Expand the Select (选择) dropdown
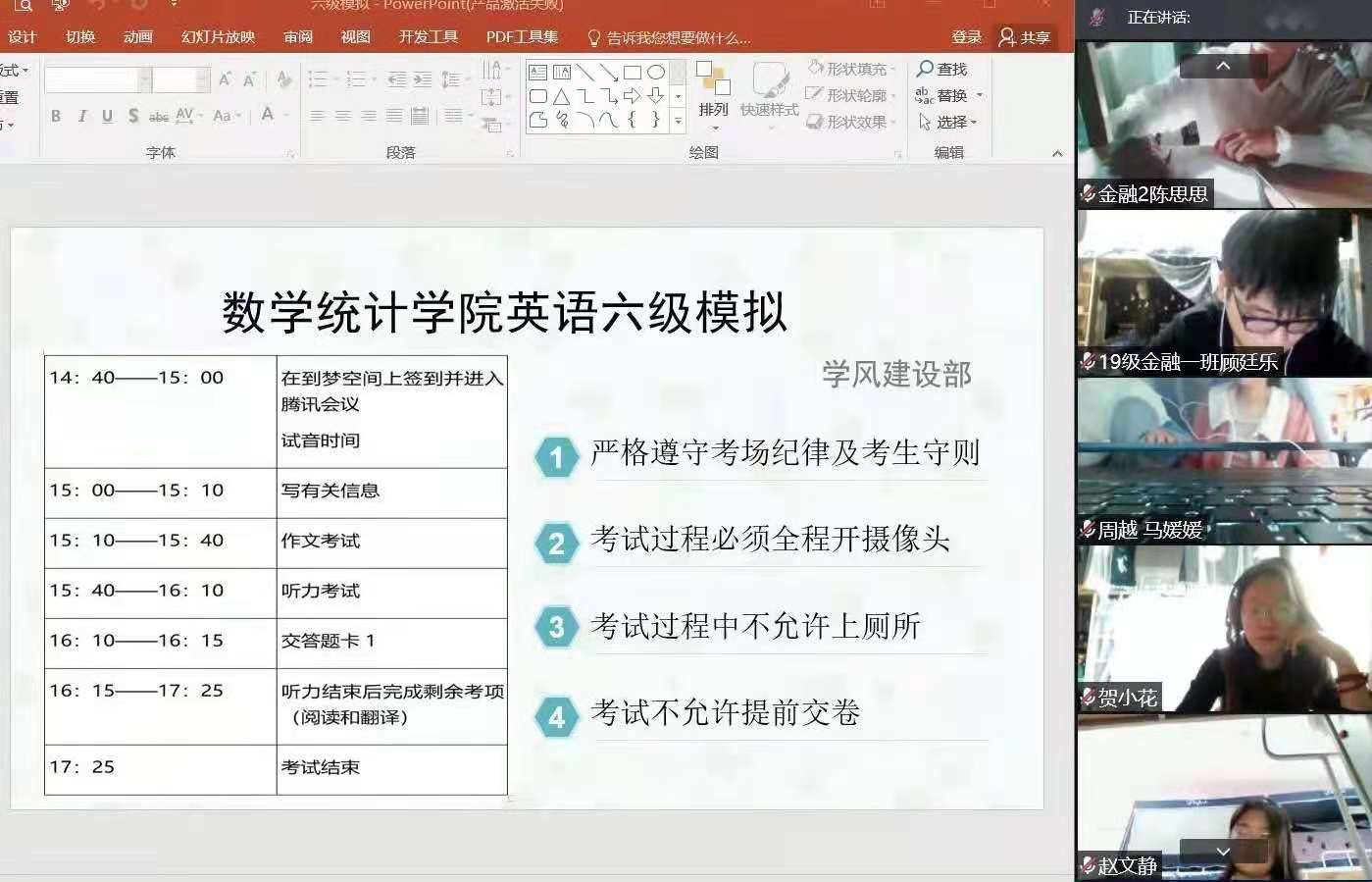The height and width of the screenshot is (882, 1372). [x=974, y=123]
